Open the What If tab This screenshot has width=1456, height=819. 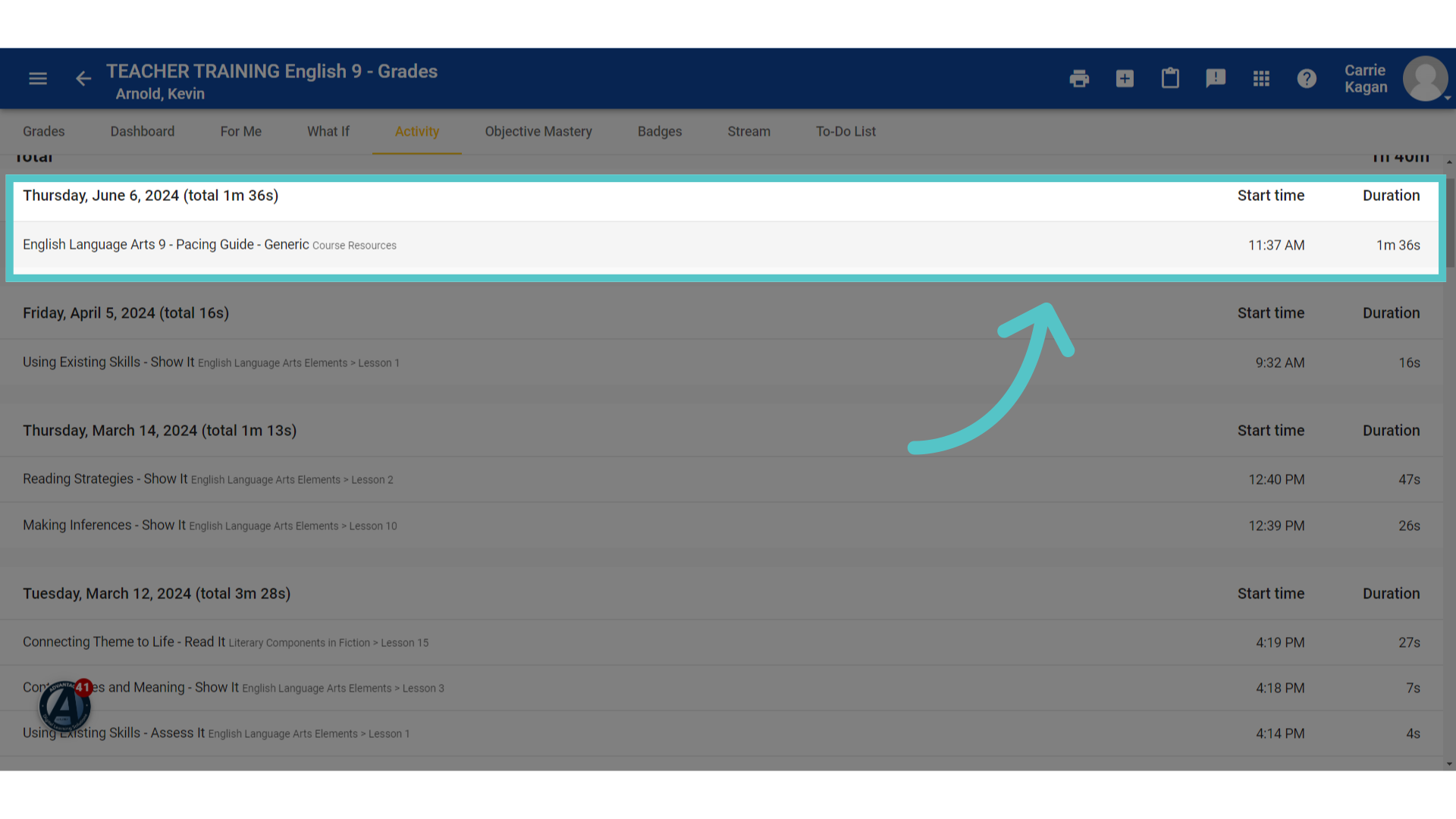point(328,131)
